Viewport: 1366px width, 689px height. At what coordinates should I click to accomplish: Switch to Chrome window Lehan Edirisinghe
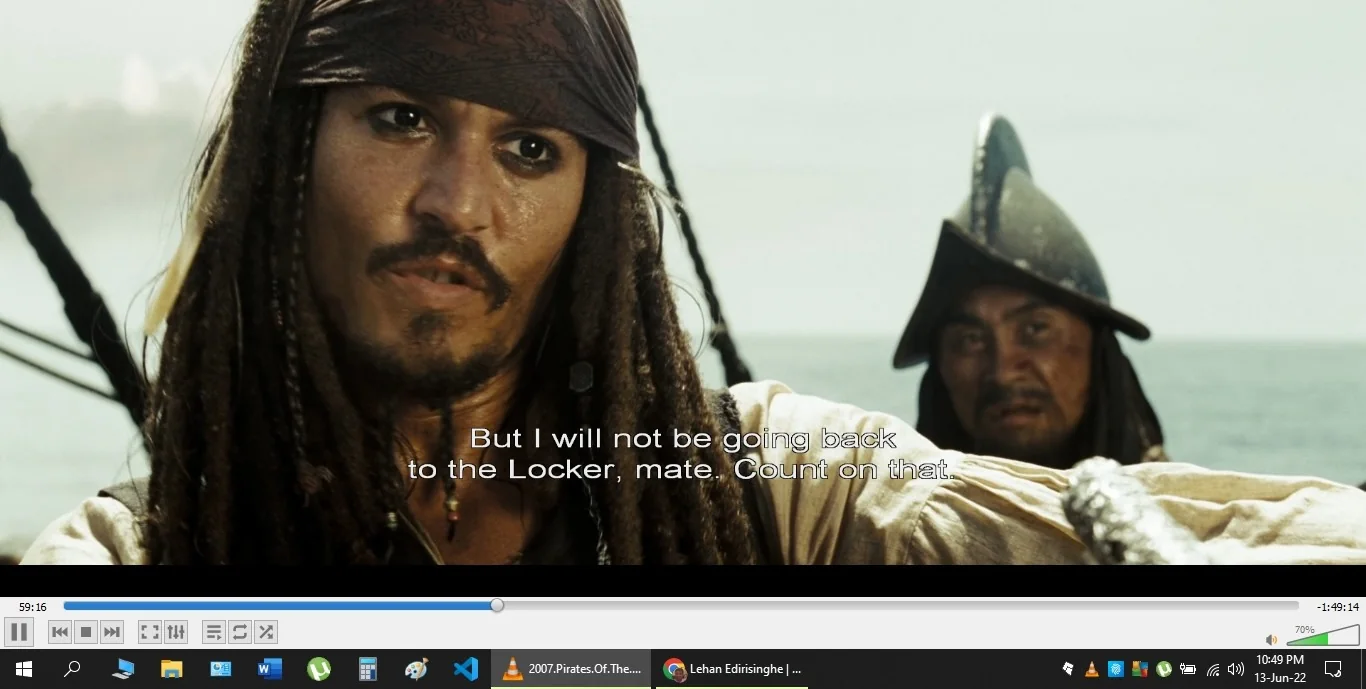tap(731, 669)
